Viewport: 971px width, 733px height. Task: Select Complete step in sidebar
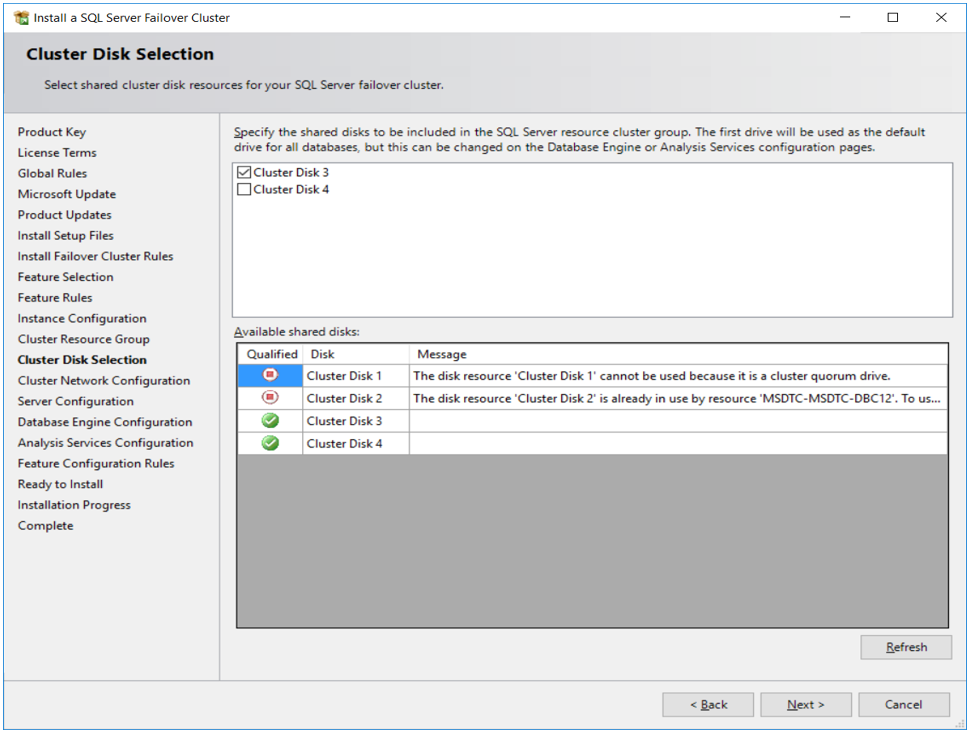tap(45, 526)
